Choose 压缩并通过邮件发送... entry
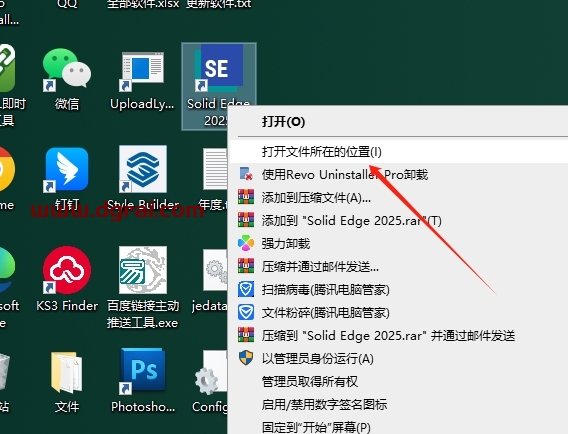This screenshot has height=434, width=568. (x=399, y=267)
